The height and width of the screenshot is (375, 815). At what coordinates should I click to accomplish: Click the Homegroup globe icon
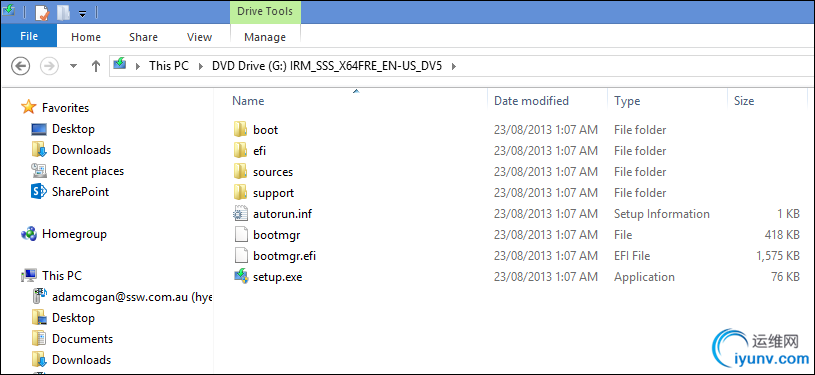[28, 234]
